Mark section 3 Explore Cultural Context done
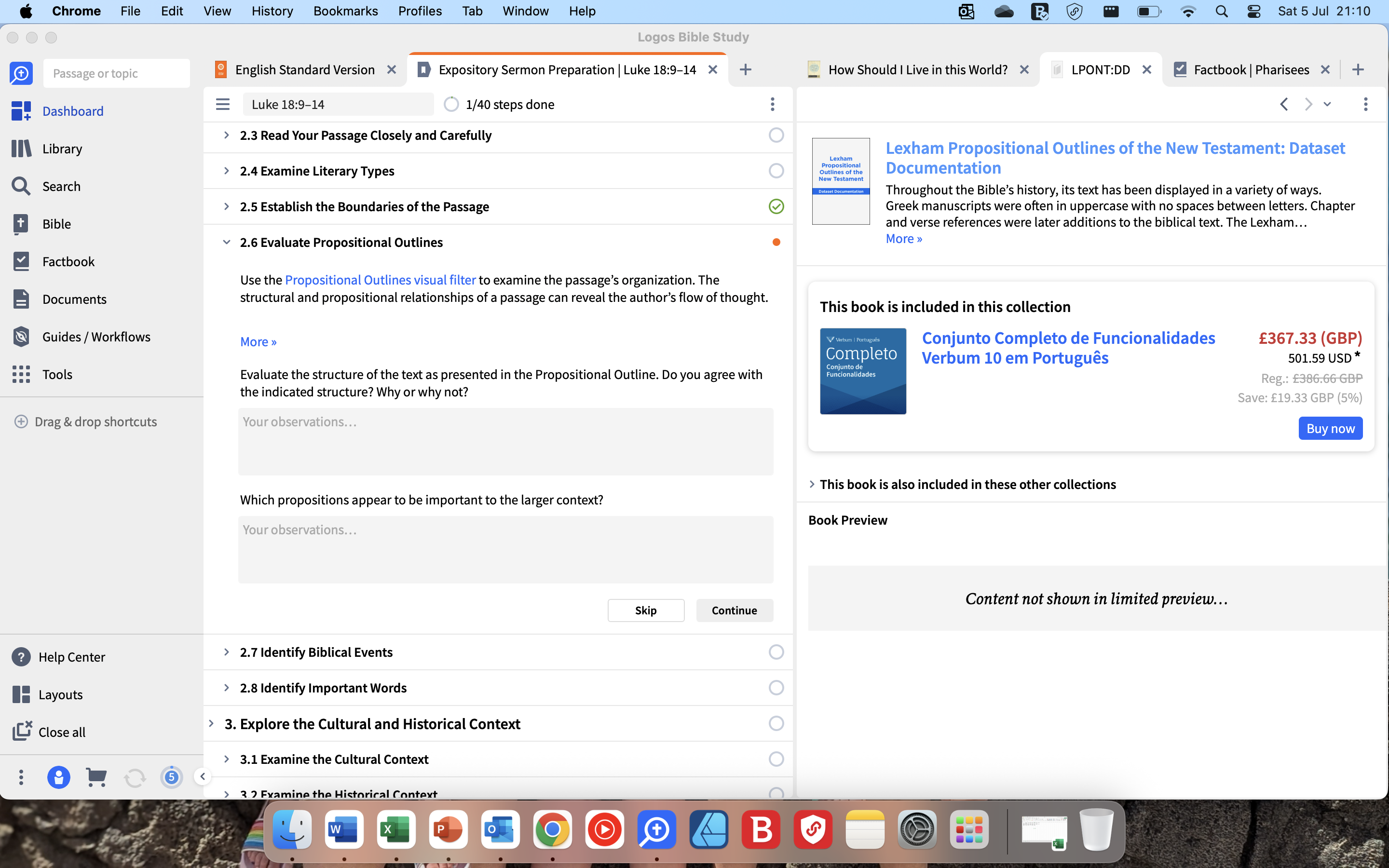This screenshot has height=868, width=1389. coord(776,723)
